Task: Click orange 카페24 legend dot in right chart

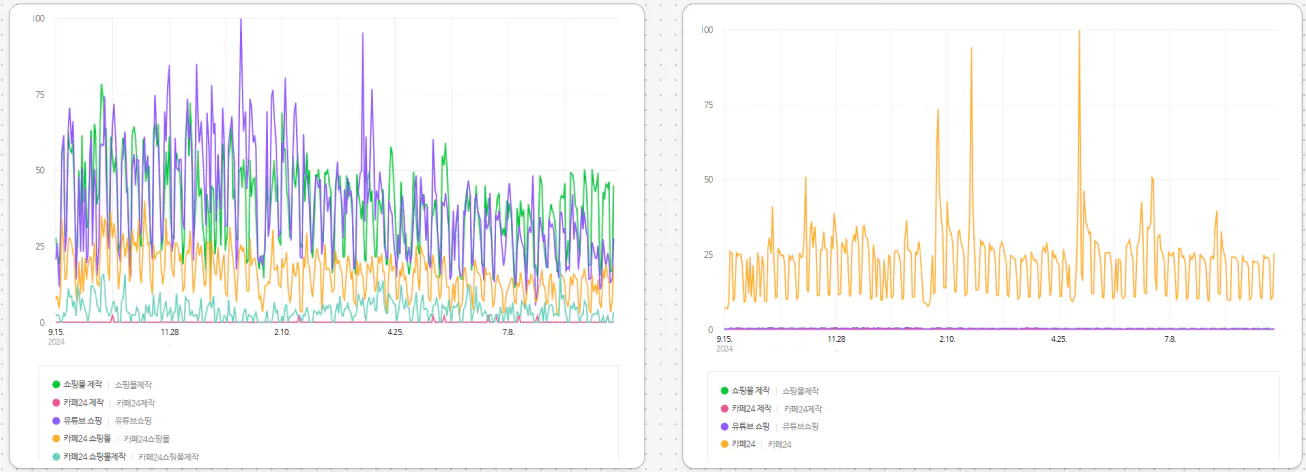Action: click(725, 443)
